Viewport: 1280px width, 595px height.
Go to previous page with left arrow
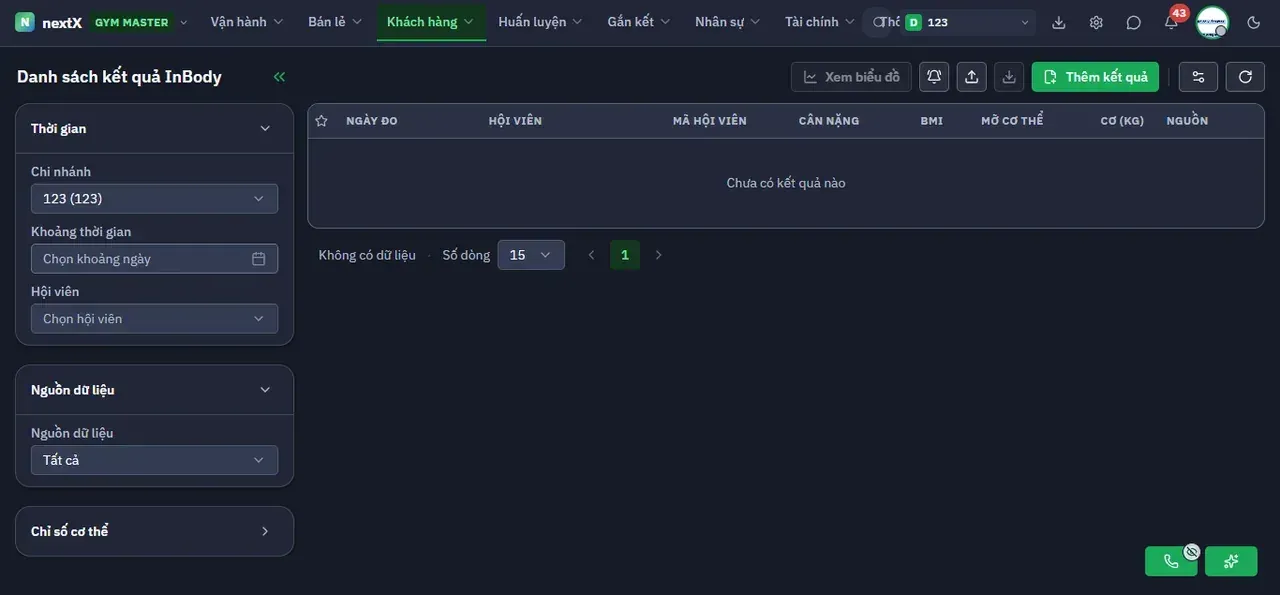coord(591,255)
